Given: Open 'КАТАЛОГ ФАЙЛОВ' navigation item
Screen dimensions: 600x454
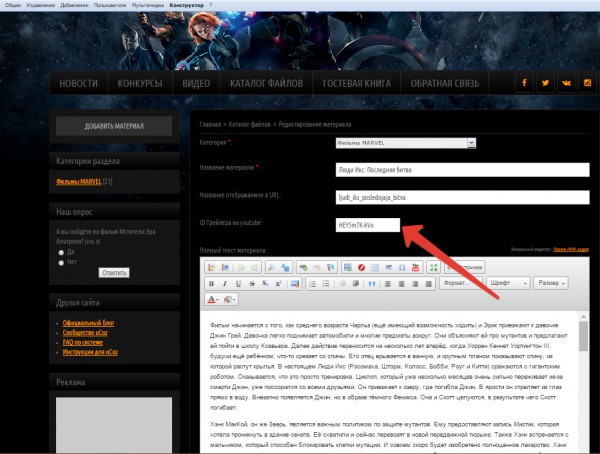Looking at the screenshot, I should 266,83.
